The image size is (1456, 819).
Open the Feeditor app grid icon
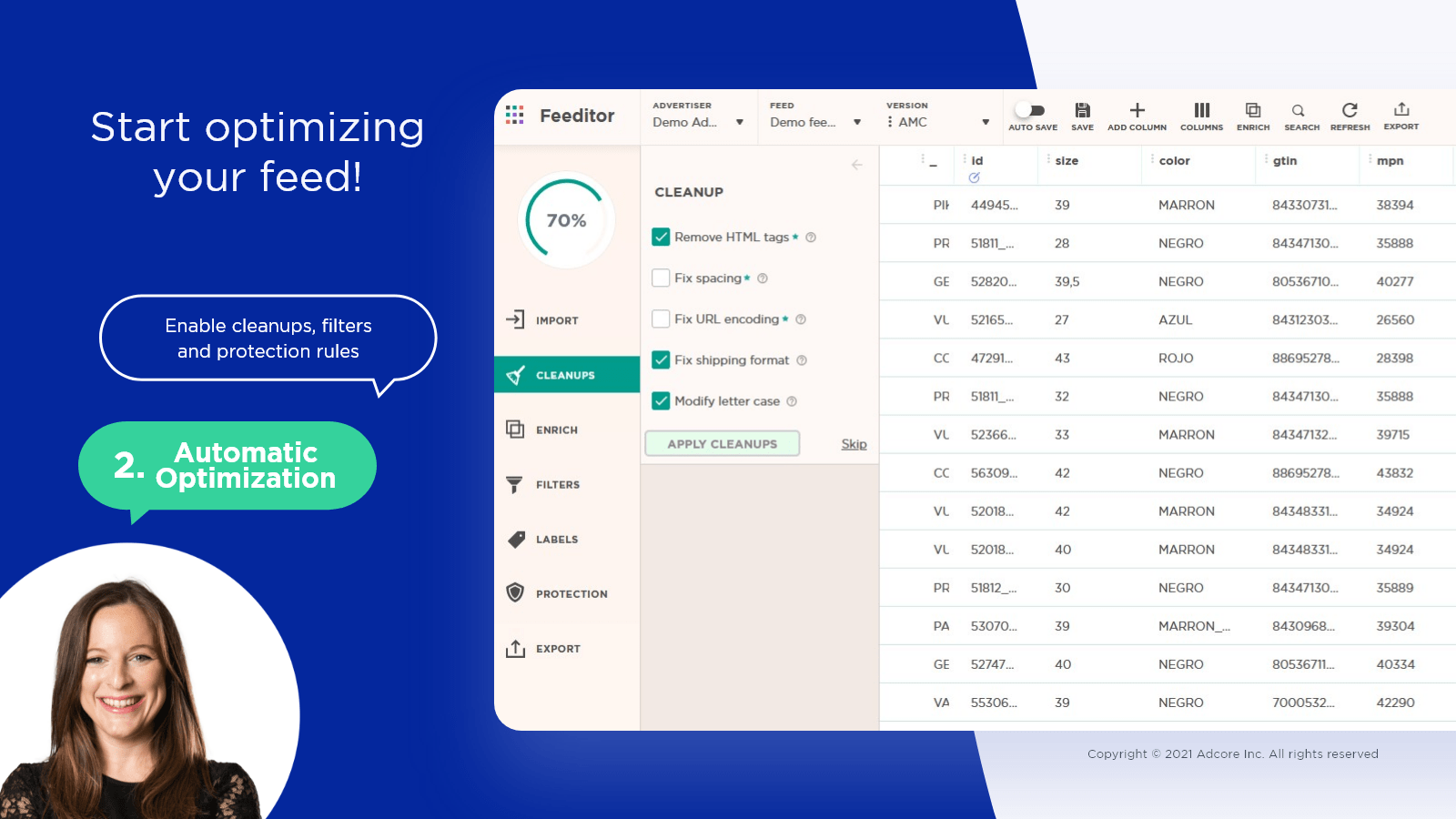(x=514, y=116)
